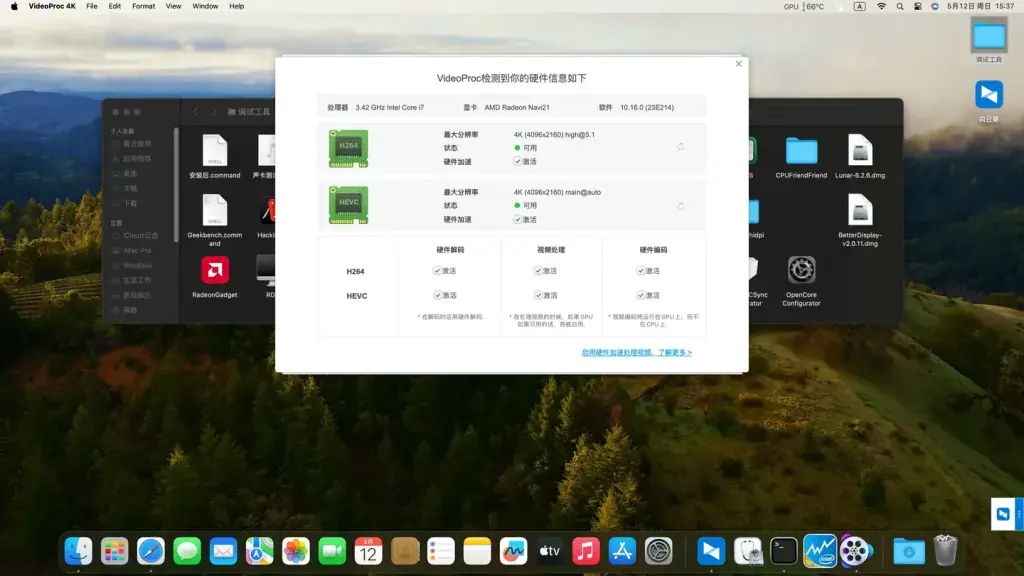Open Calendar from the Dock
This screenshot has width=1024, height=576.
[368, 551]
